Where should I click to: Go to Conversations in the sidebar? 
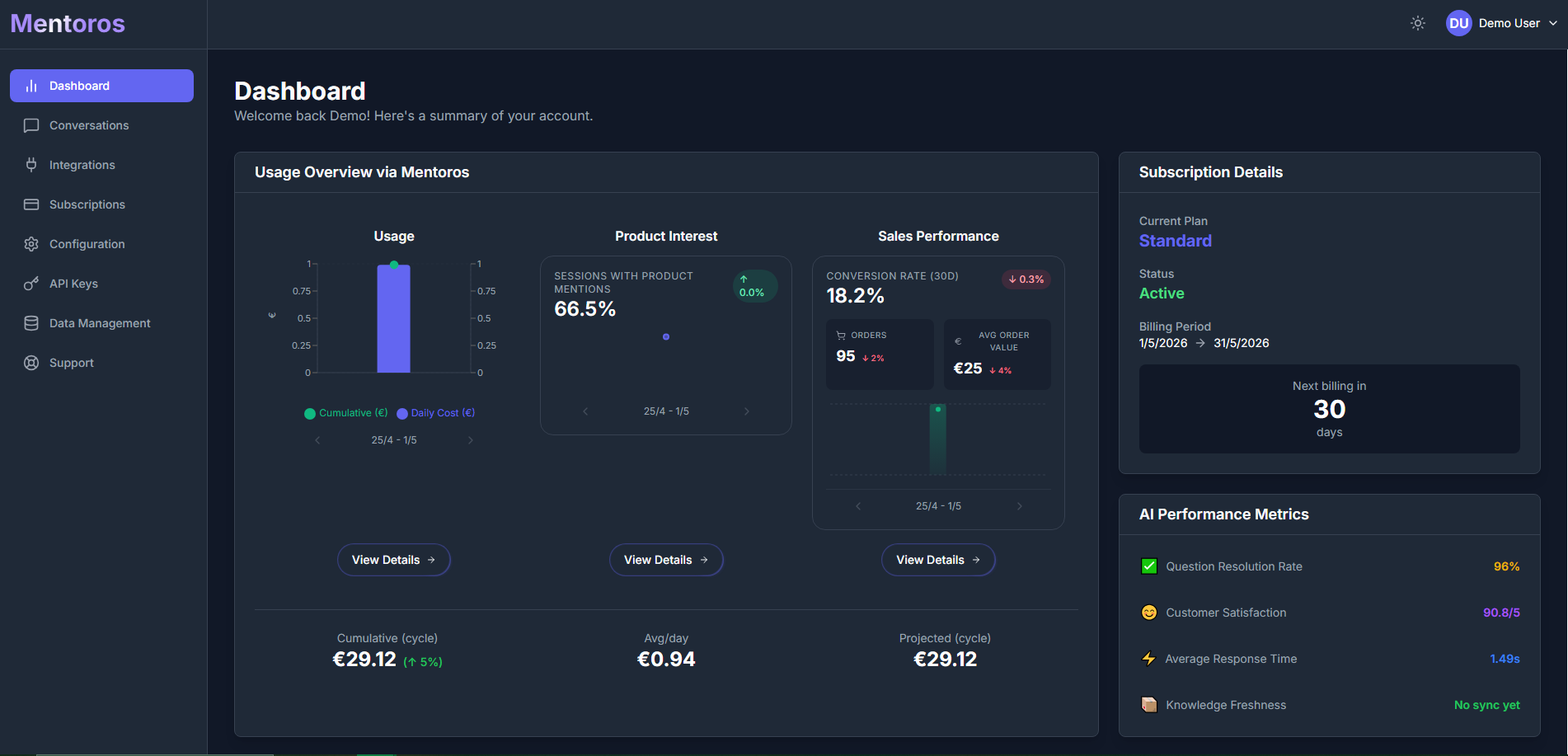(x=101, y=125)
